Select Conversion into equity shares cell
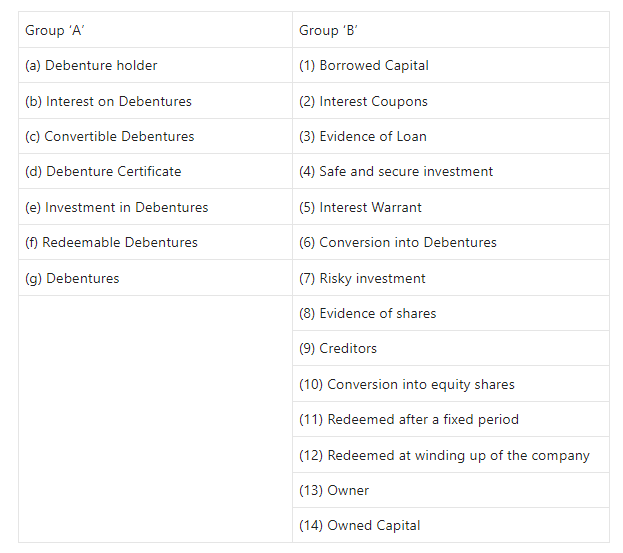 pos(451,384)
